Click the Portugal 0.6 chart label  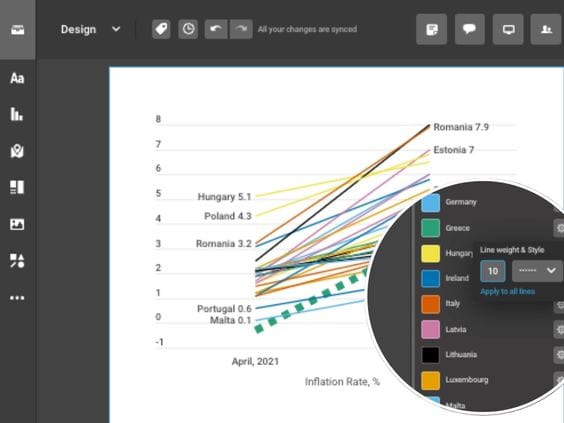(x=224, y=309)
